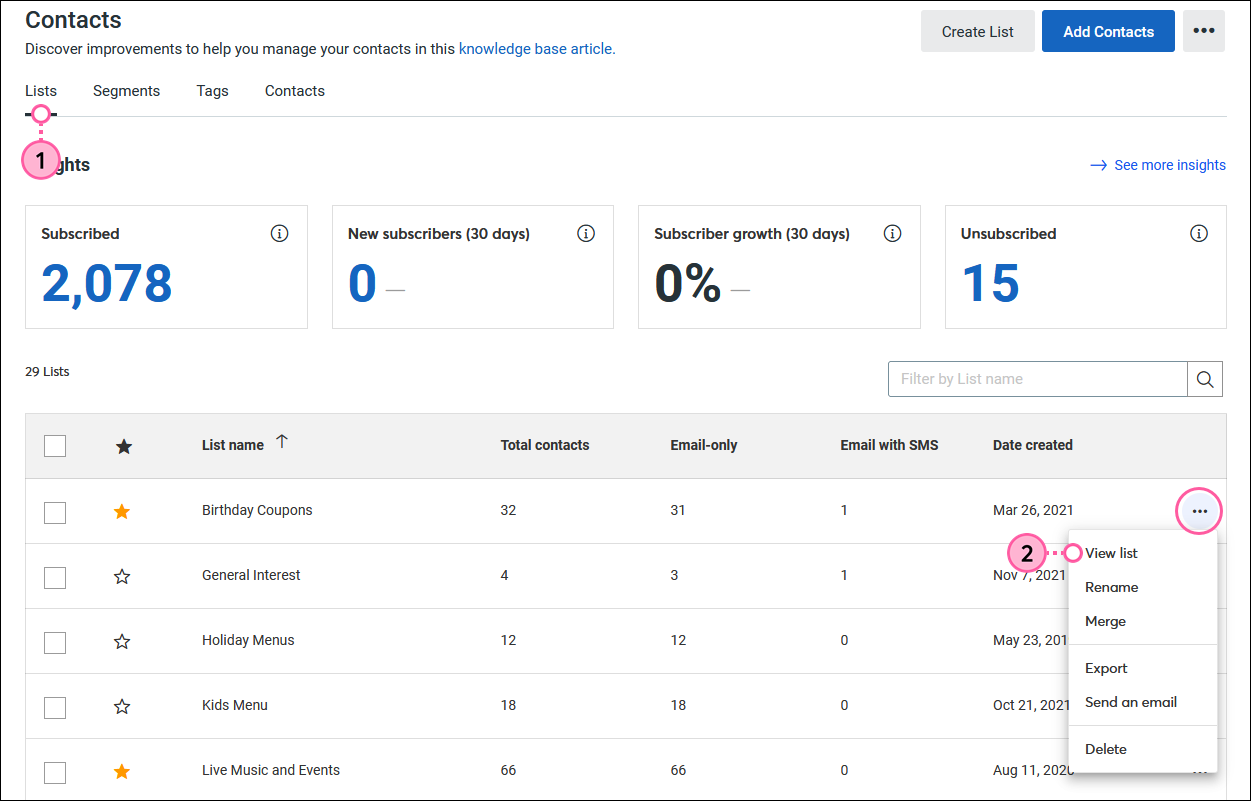Open the Contacts tab

pos(295,91)
